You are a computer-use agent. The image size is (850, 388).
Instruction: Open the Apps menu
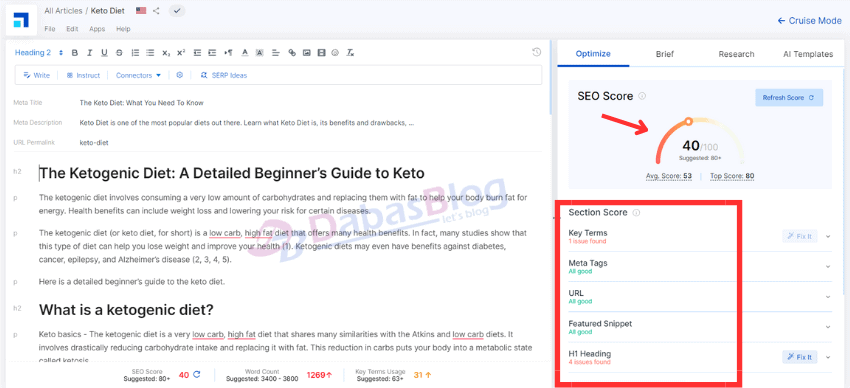[97, 29]
